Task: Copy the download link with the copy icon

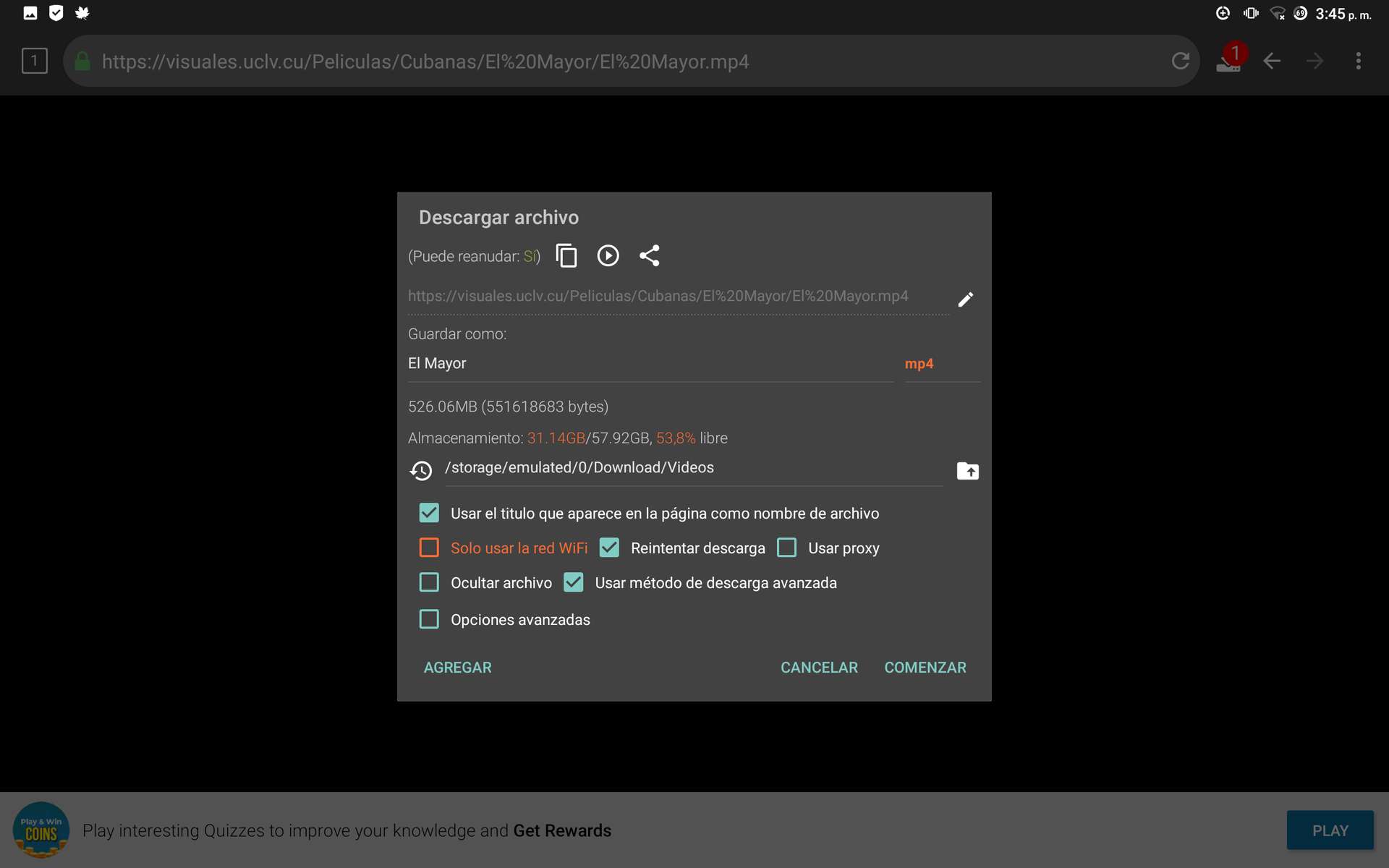Action: 566,255
